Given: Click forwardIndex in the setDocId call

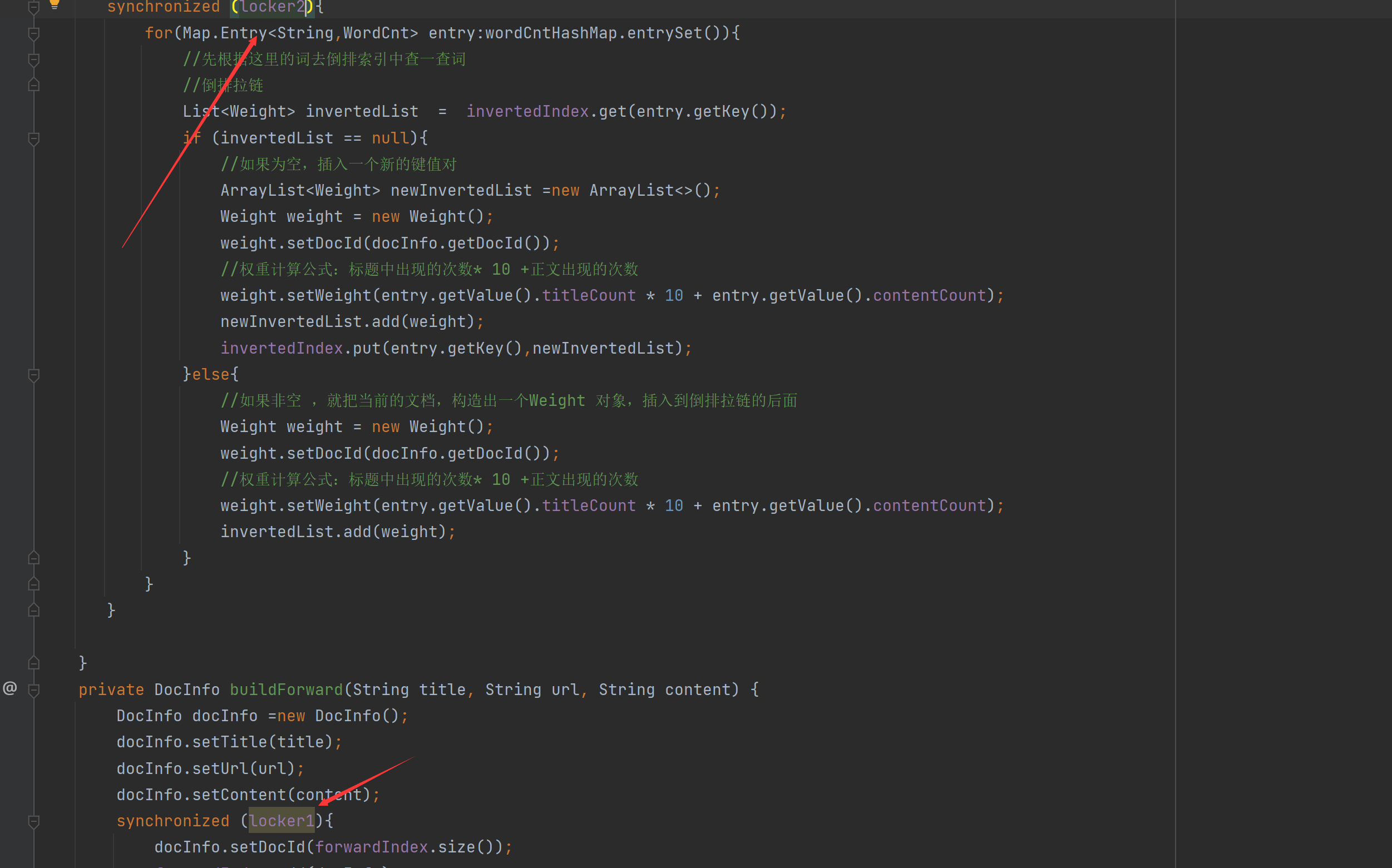Looking at the screenshot, I should pos(371,847).
